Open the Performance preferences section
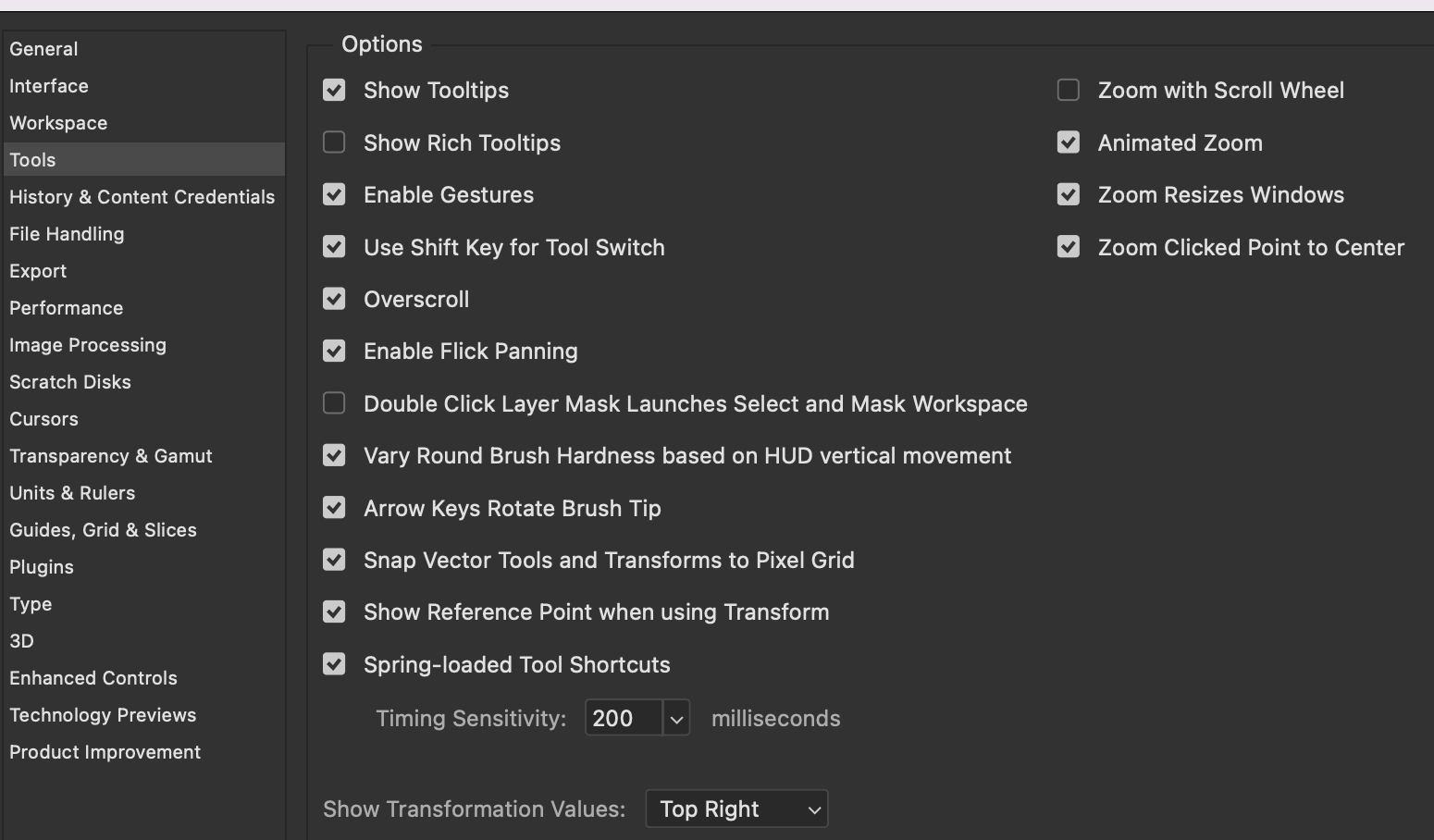 pos(66,307)
